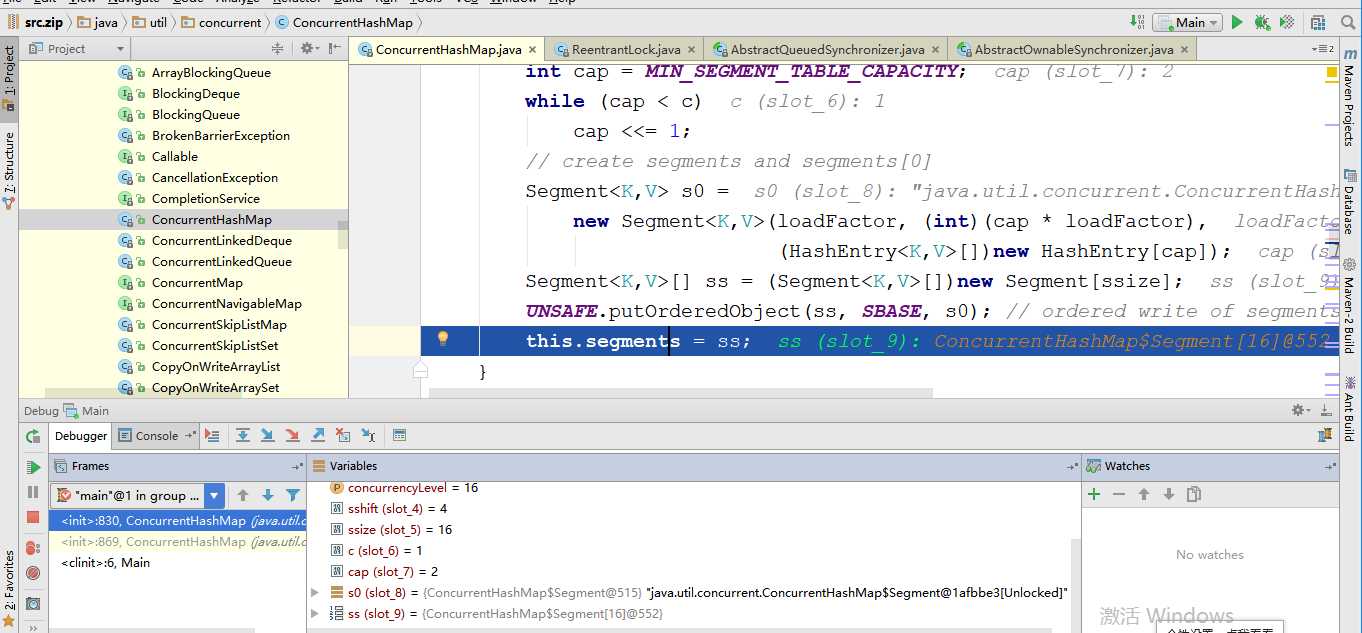Screen dimensions: 1362x633
Task: Click Show Execution Point icon
Action: tap(212, 435)
